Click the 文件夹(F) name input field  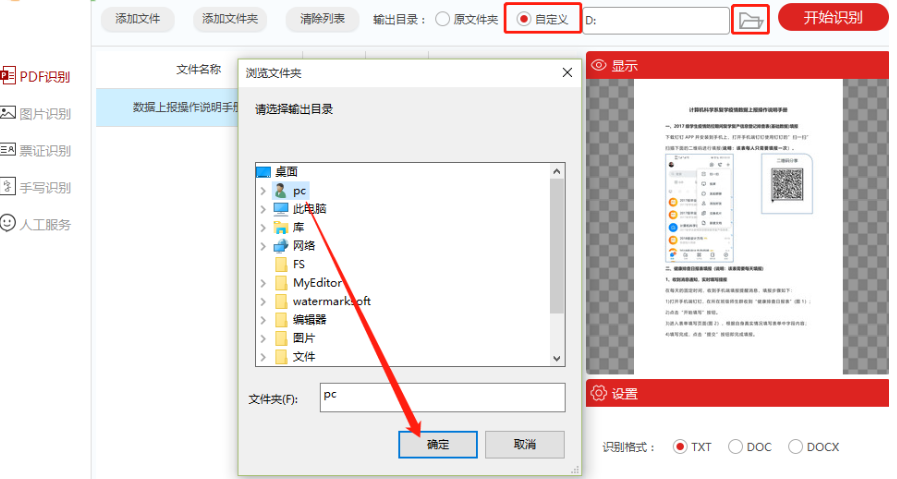pos(442,397)
